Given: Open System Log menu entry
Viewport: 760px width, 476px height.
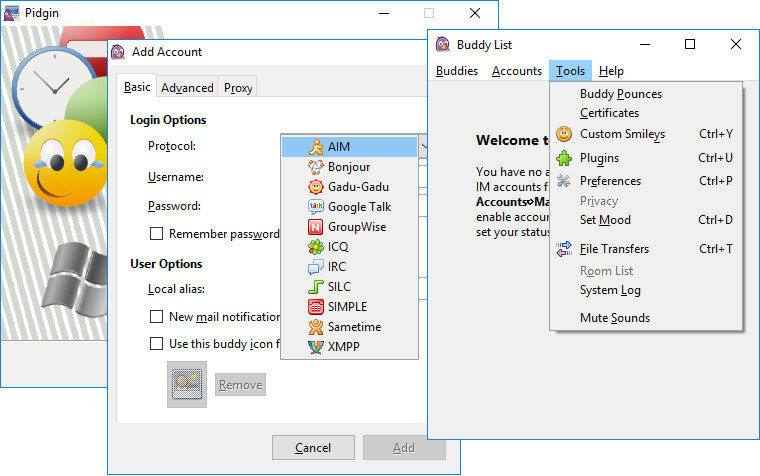Looking at the screenshot, I should [x=646, y=290].
